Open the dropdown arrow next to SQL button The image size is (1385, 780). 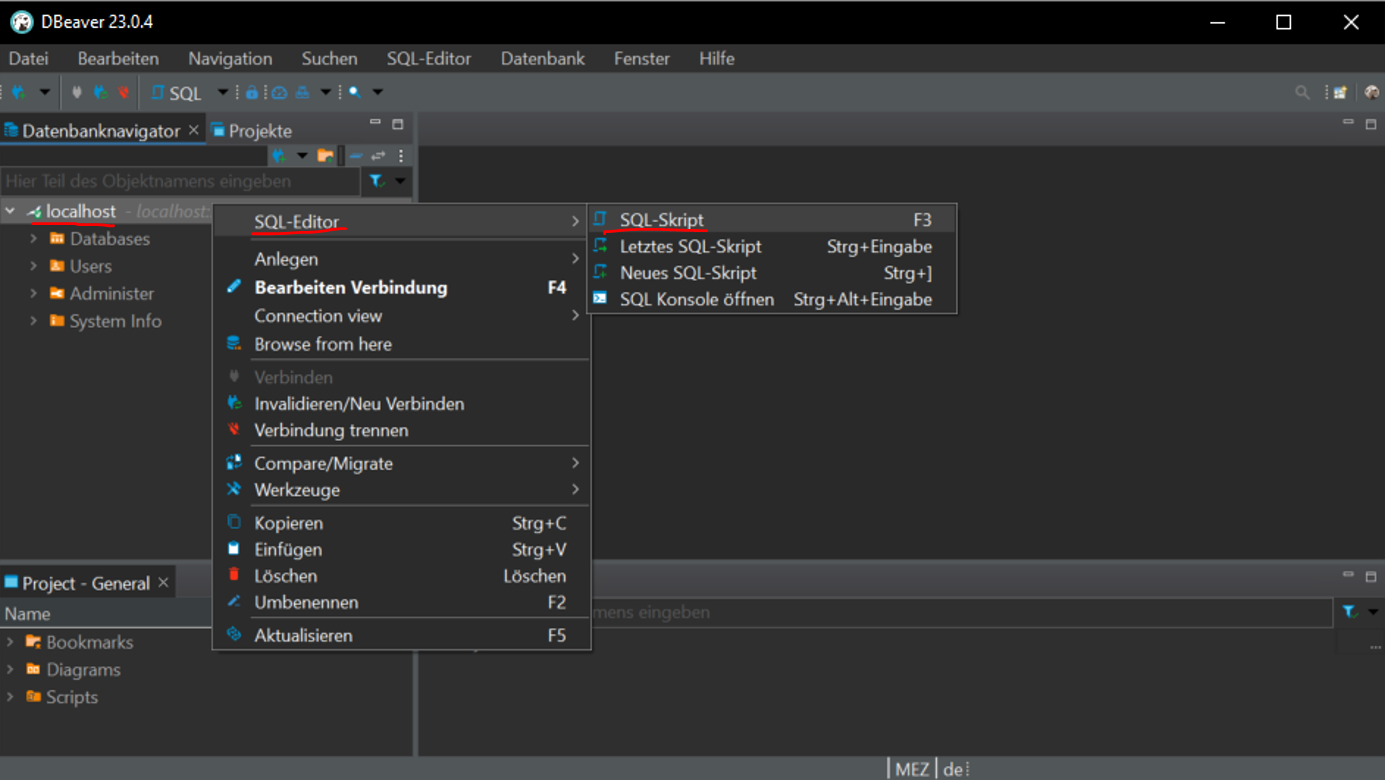[222, 92]
